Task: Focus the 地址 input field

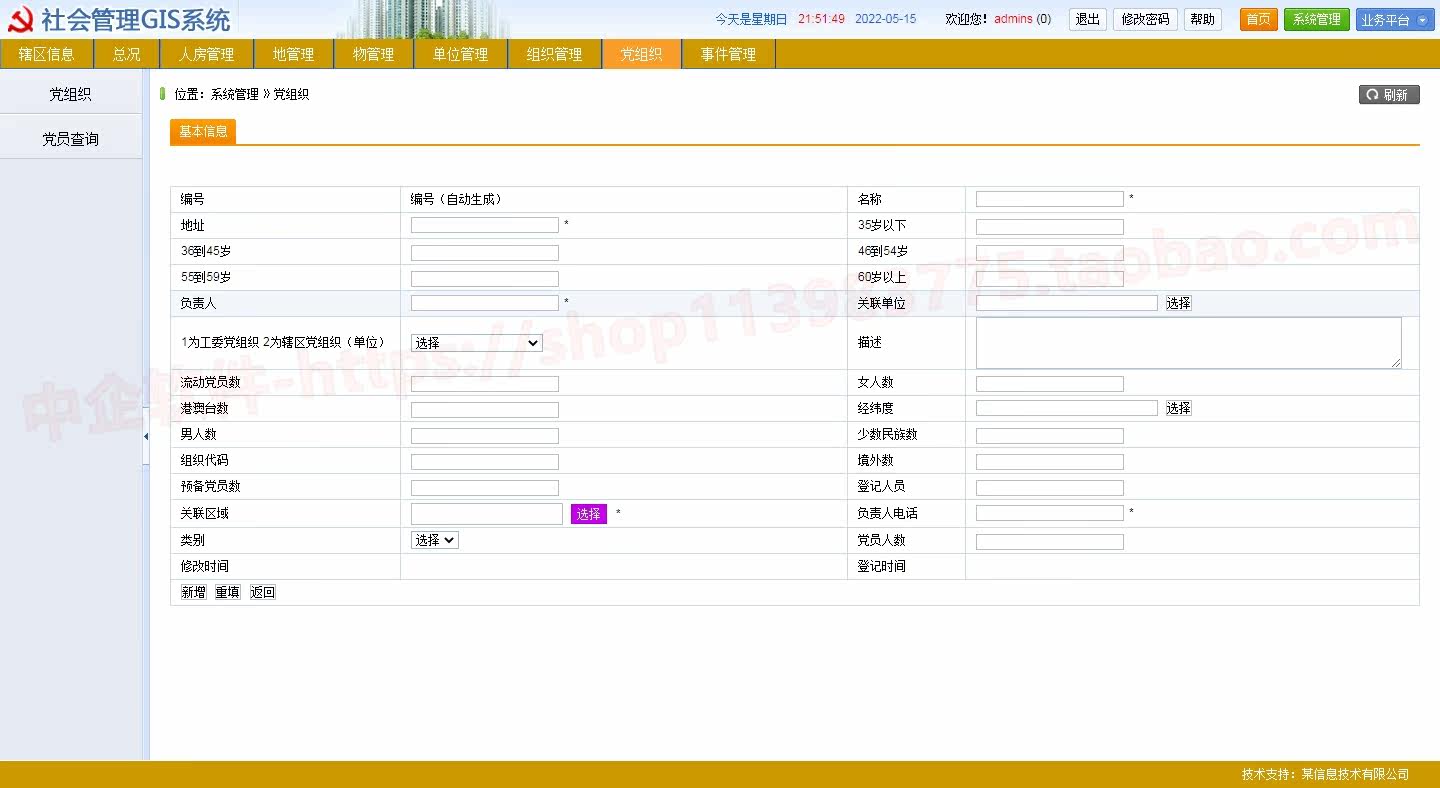Action: 485,225
